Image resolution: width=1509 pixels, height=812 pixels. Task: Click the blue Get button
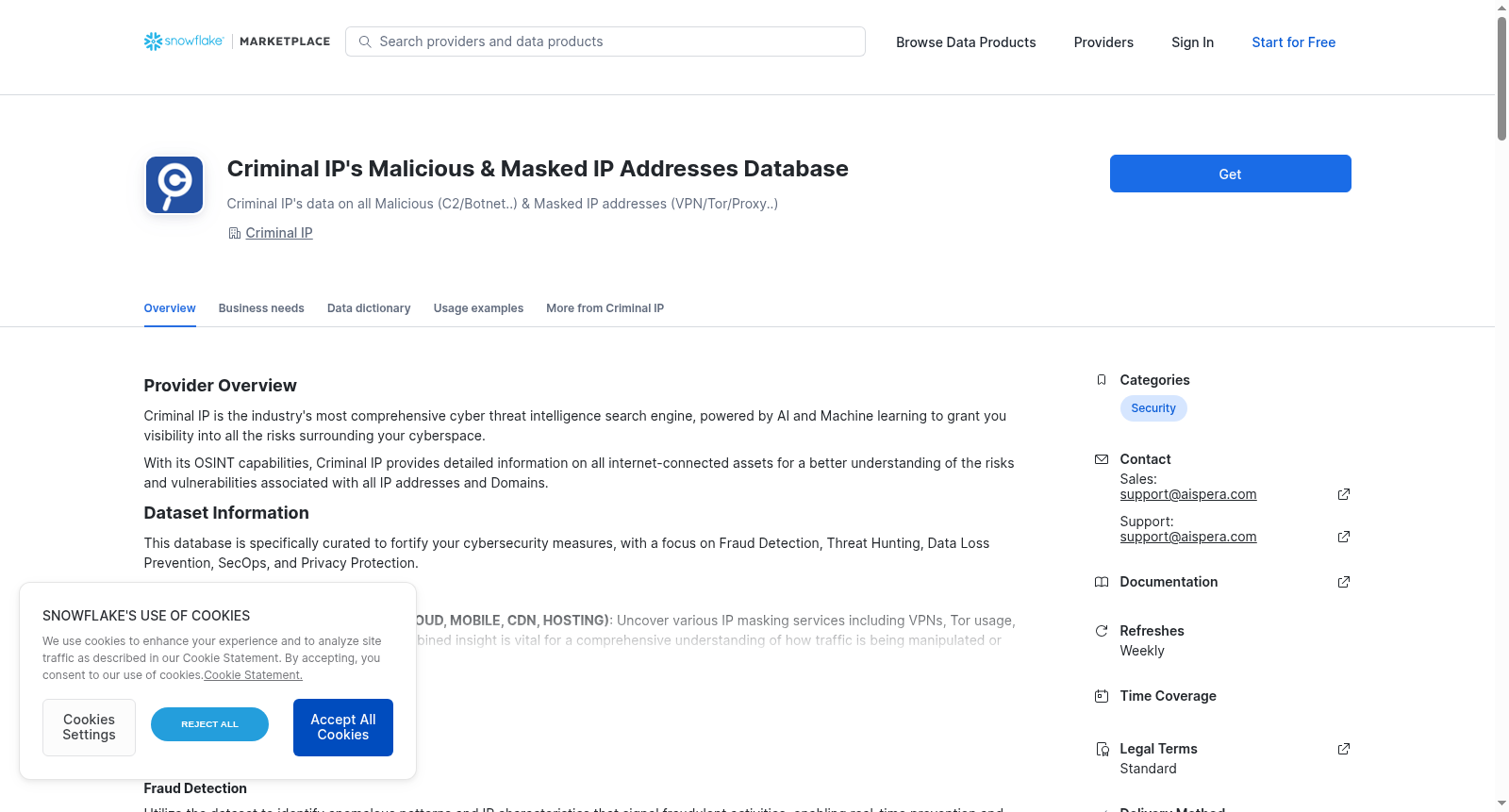click(1230, 174)
